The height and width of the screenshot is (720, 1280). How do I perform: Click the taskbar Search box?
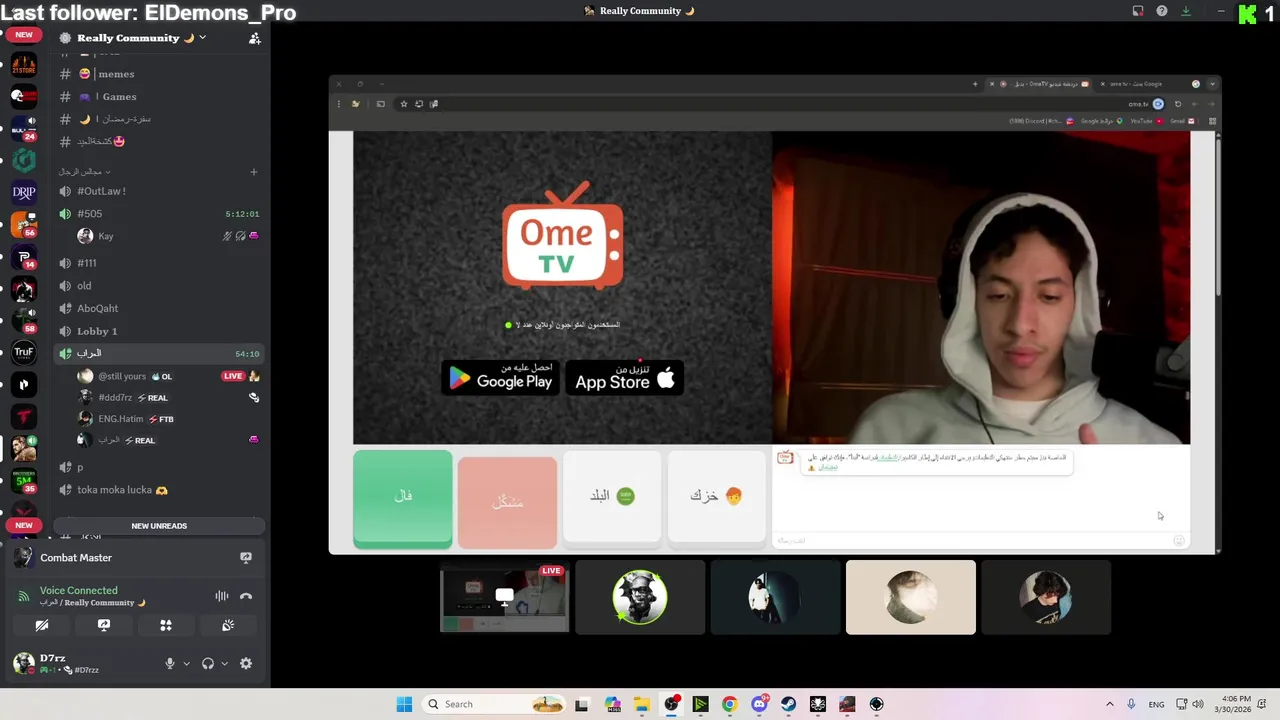[x=494, y=704]
